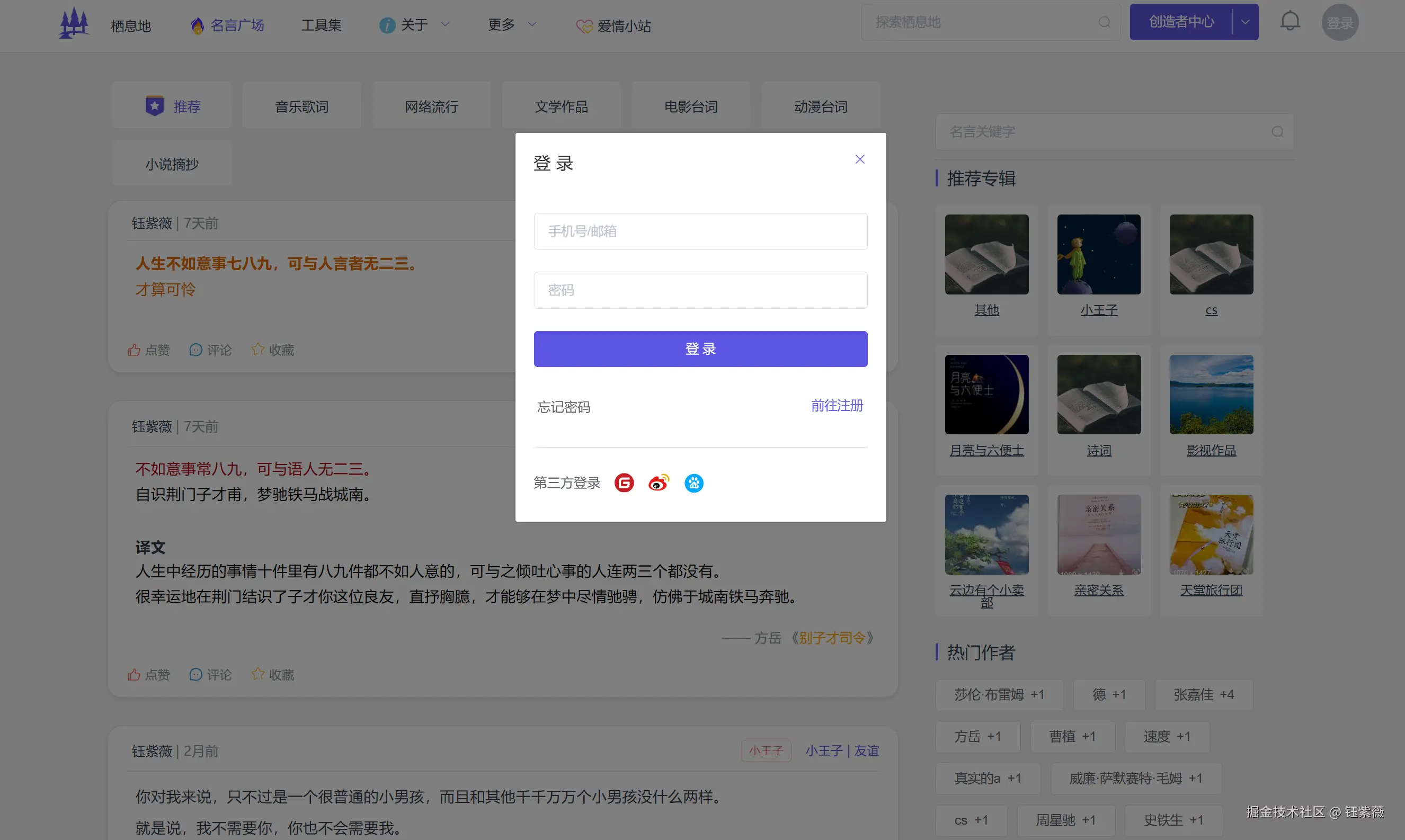Focus the 手机号/邮箱 input field
The height and width of the screenshot is (840, 1405).
pos(700,231)
